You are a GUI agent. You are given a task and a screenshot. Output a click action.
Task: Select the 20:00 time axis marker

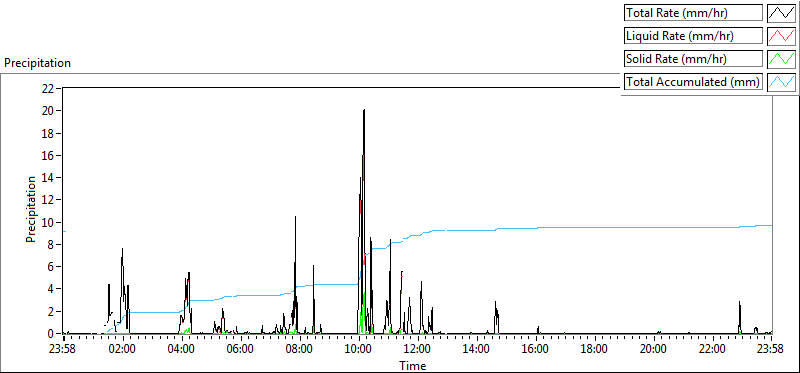tap(654, 350)
